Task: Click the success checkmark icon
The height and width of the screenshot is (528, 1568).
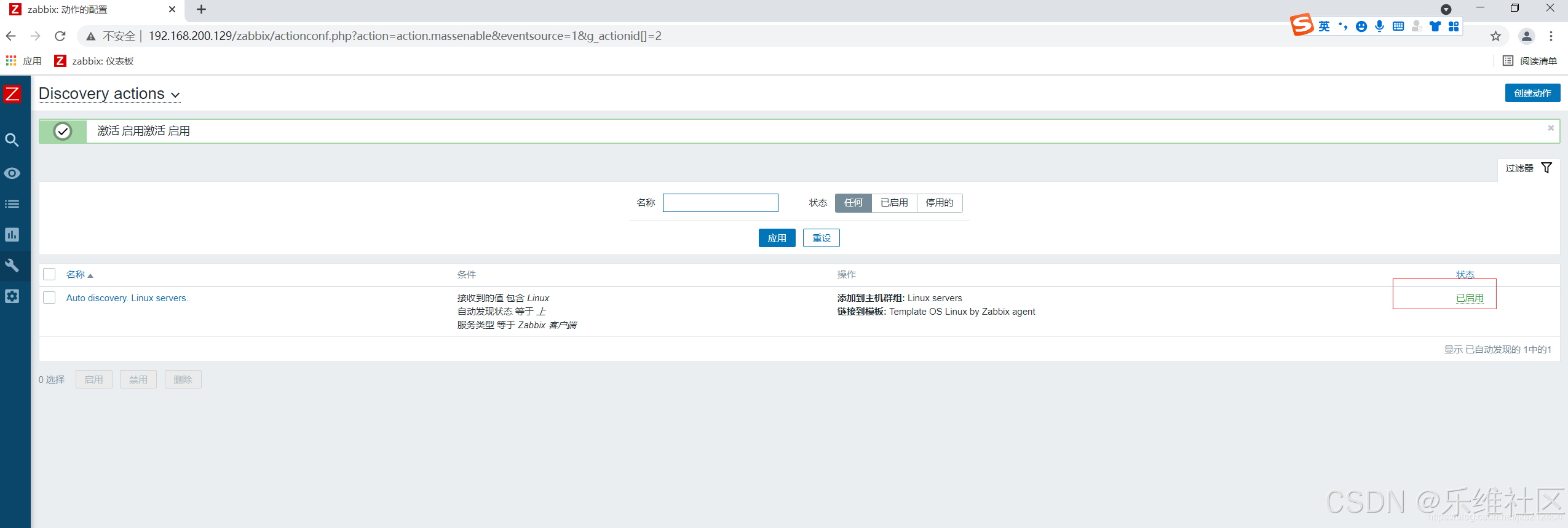Action: tap(63, 131)
